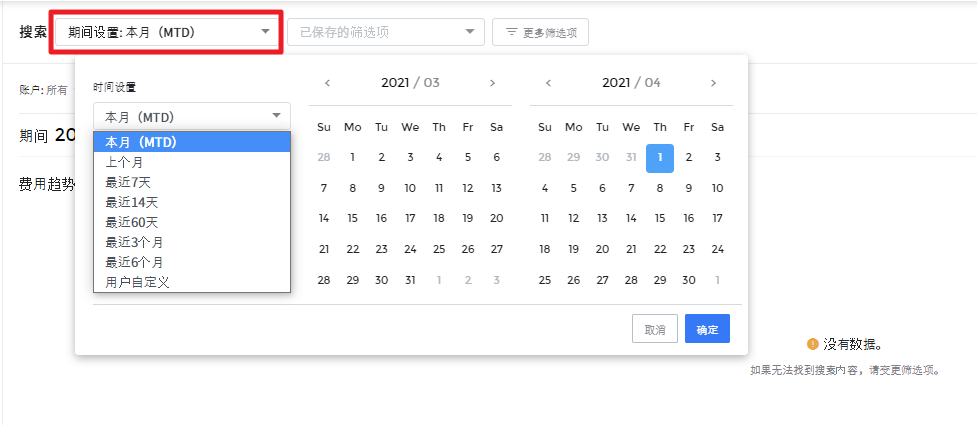Click filter icon on 更多筛选项 button

(x=511, y=32)
